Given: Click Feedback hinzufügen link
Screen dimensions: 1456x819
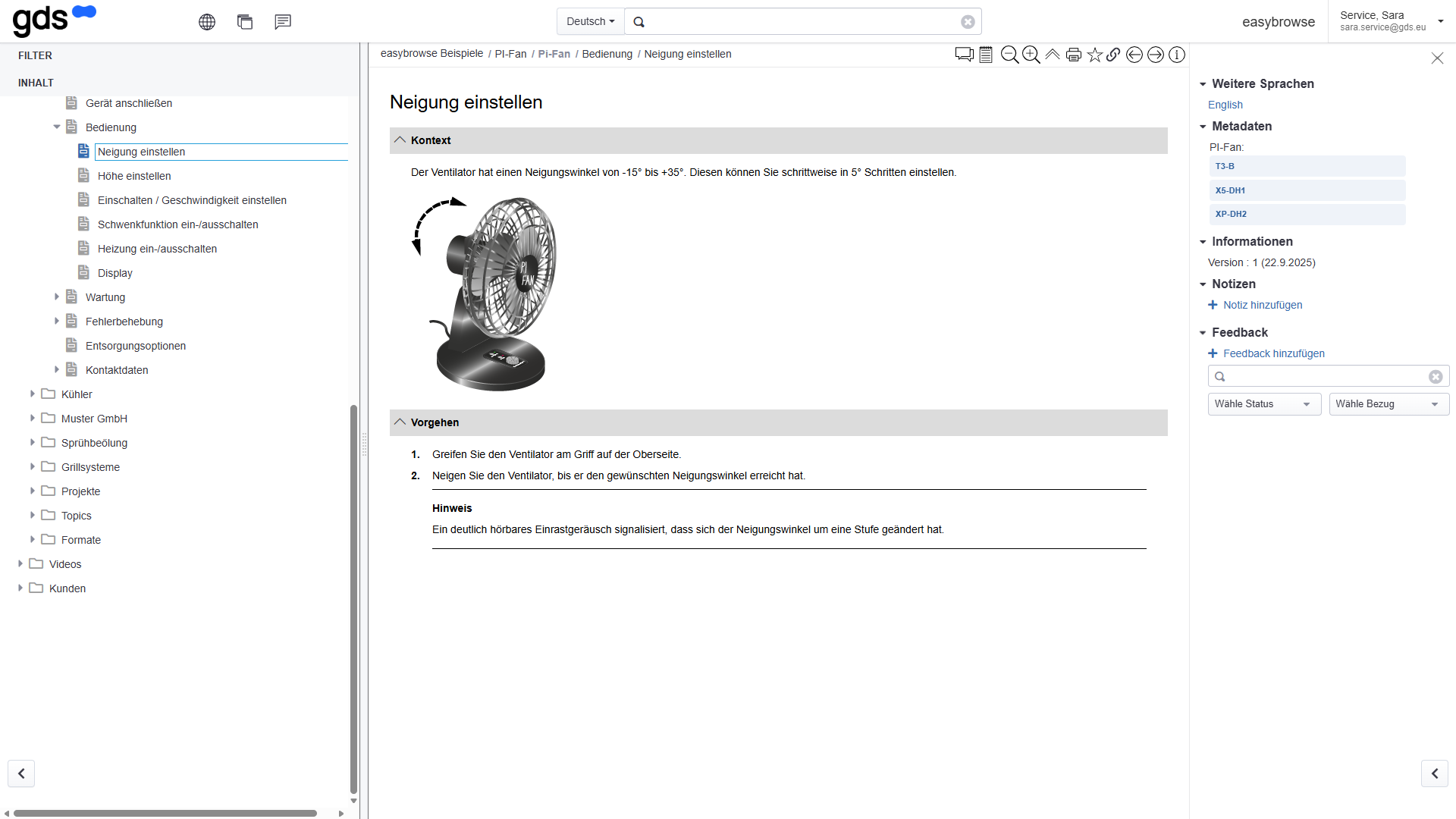Looking at the screenshot, I should 1274,353.
